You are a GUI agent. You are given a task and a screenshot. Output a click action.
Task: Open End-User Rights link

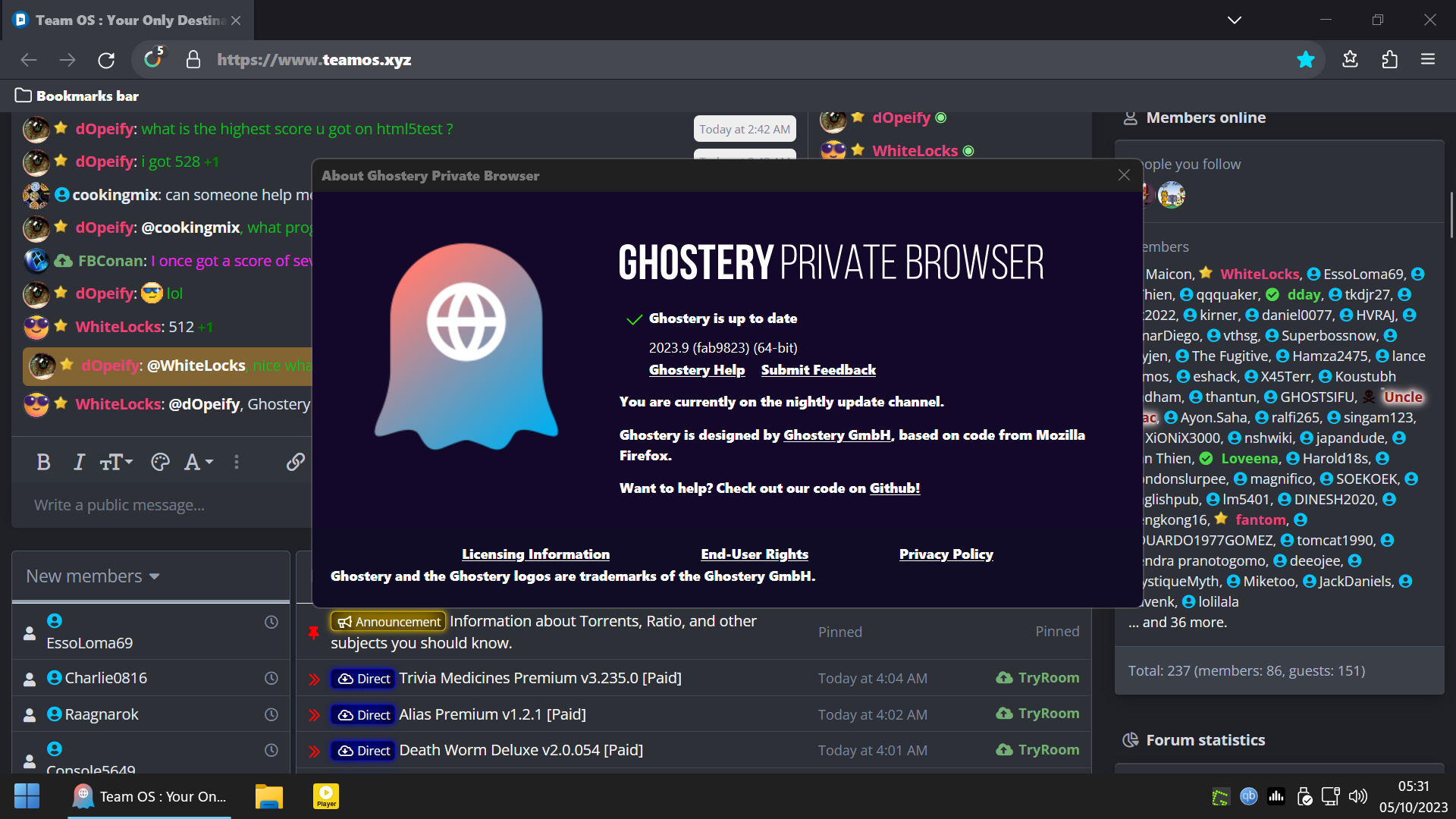[x=755, y=554]
